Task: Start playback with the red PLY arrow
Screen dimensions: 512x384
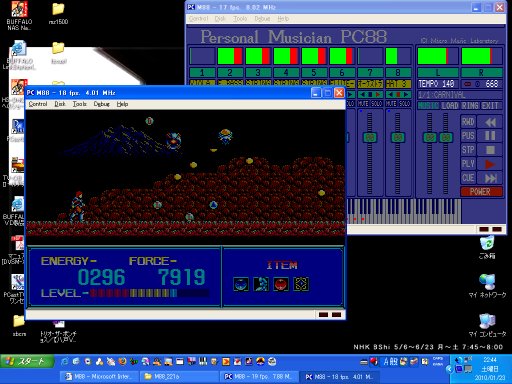Action: pos(490,164)
